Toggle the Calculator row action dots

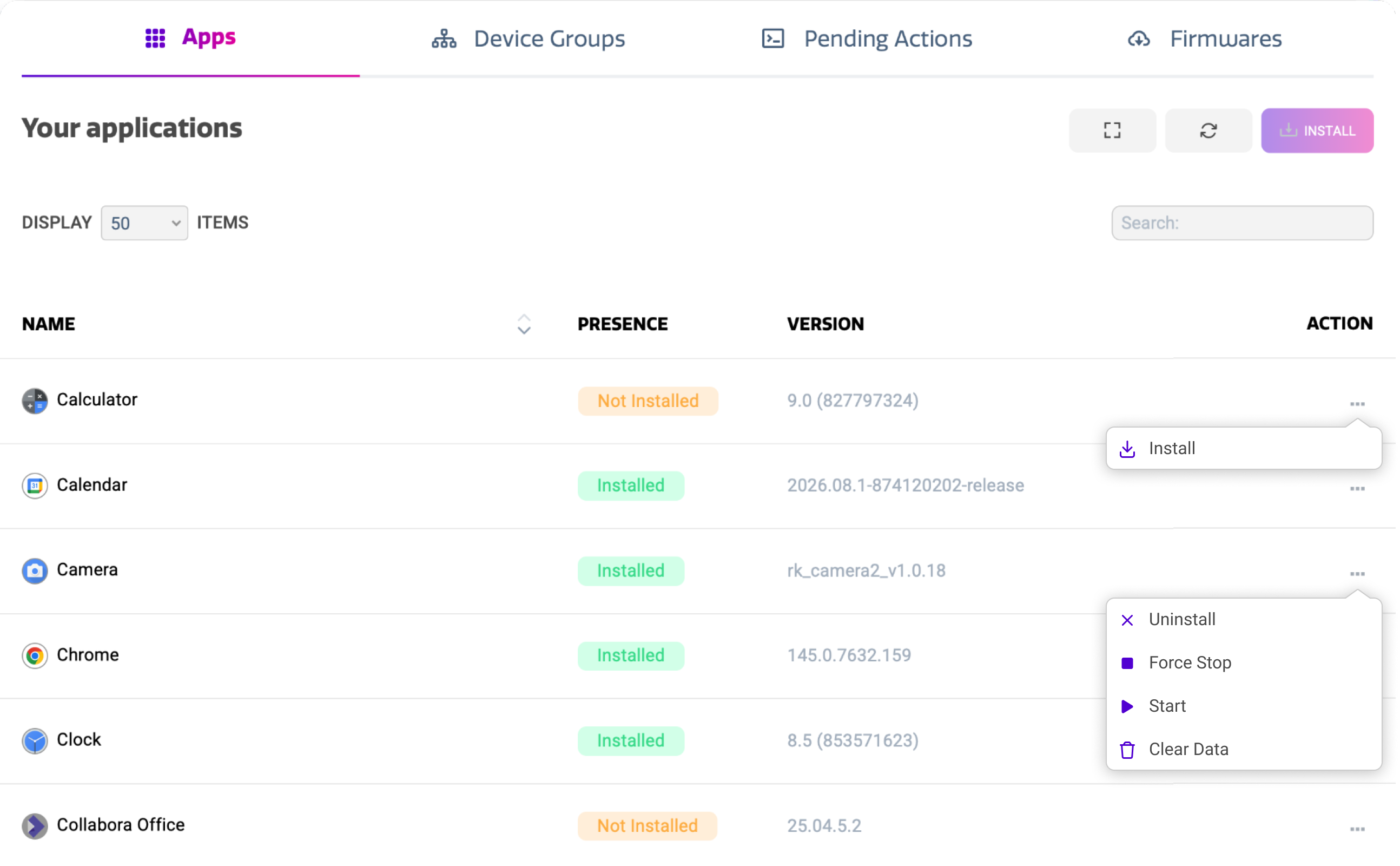click(1357, 404)
